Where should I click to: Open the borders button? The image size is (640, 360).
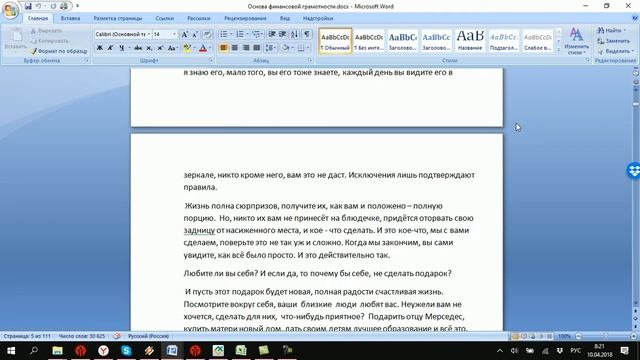pos(301,48)
